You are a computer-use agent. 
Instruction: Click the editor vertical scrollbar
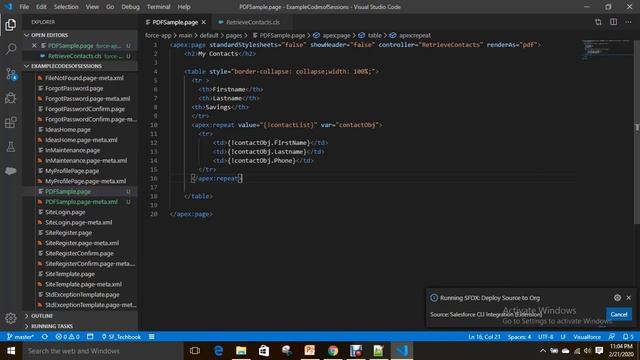637,132
